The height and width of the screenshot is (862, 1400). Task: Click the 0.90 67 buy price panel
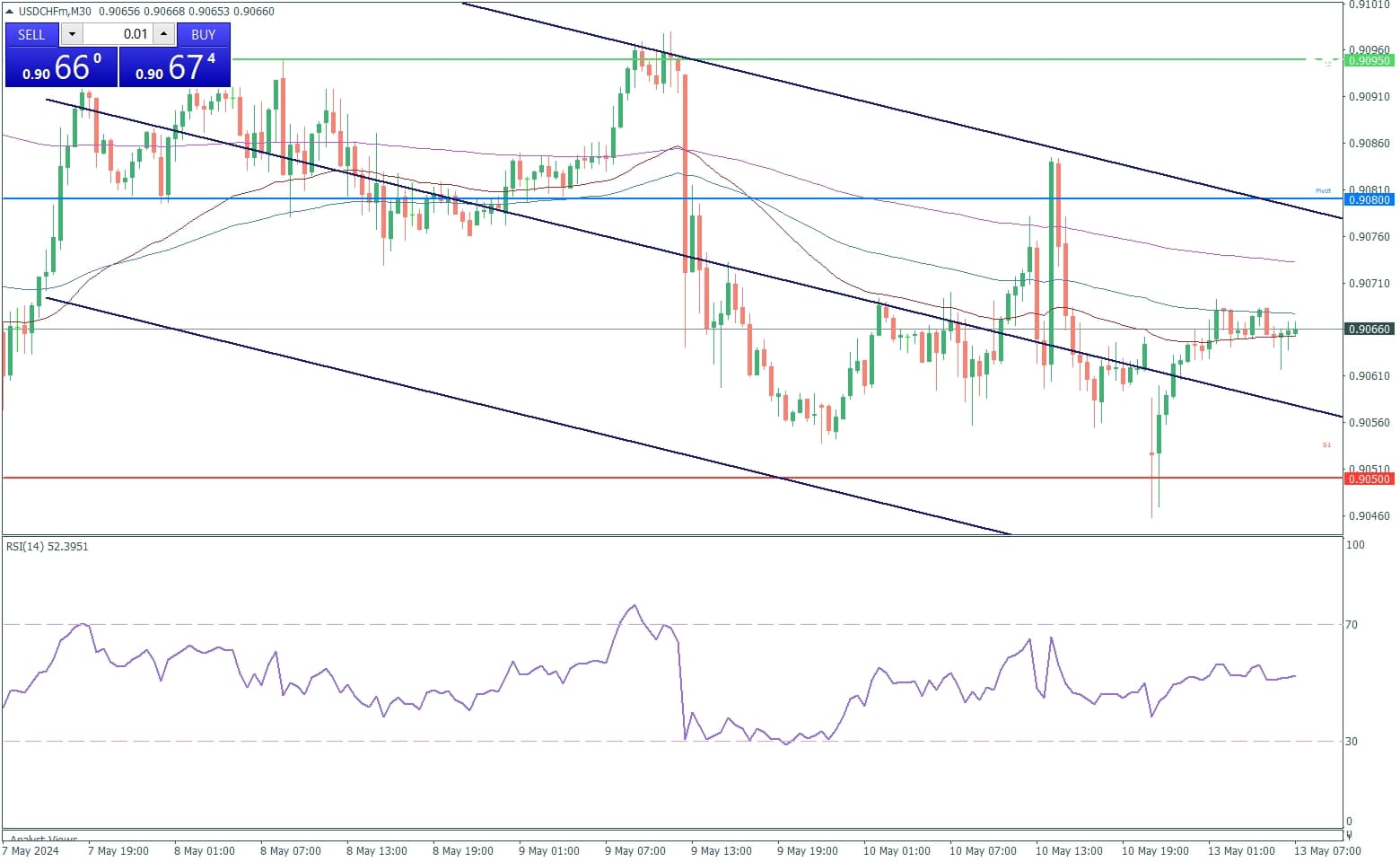(175, 67)
